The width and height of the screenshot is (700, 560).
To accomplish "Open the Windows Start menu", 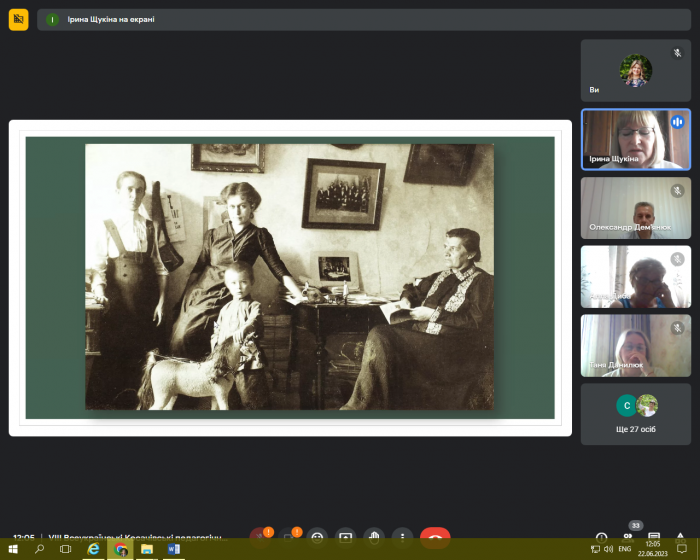I will (x=13, y=549).
